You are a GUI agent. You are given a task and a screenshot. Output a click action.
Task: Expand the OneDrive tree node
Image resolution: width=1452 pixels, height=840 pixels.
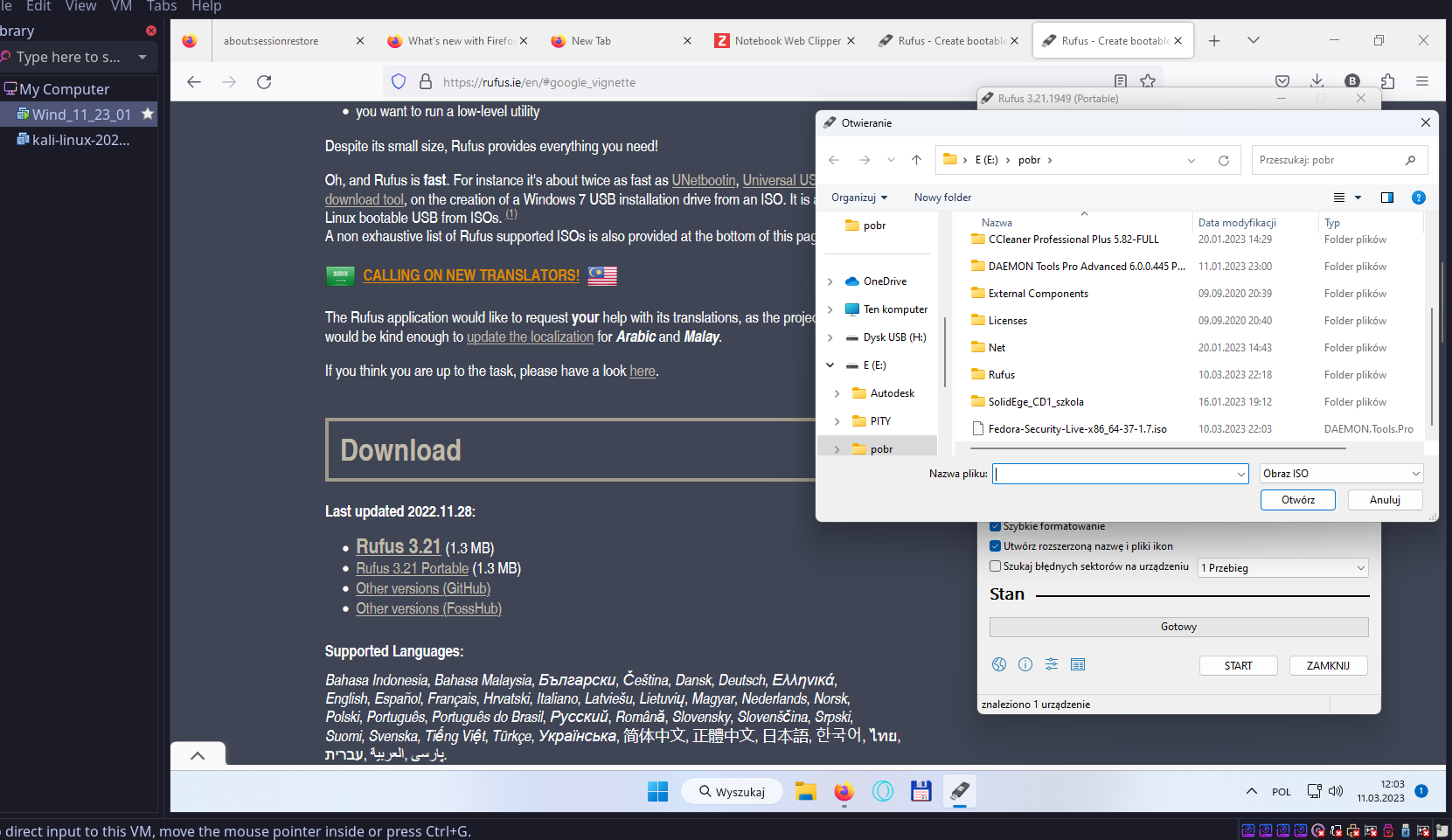830,281
